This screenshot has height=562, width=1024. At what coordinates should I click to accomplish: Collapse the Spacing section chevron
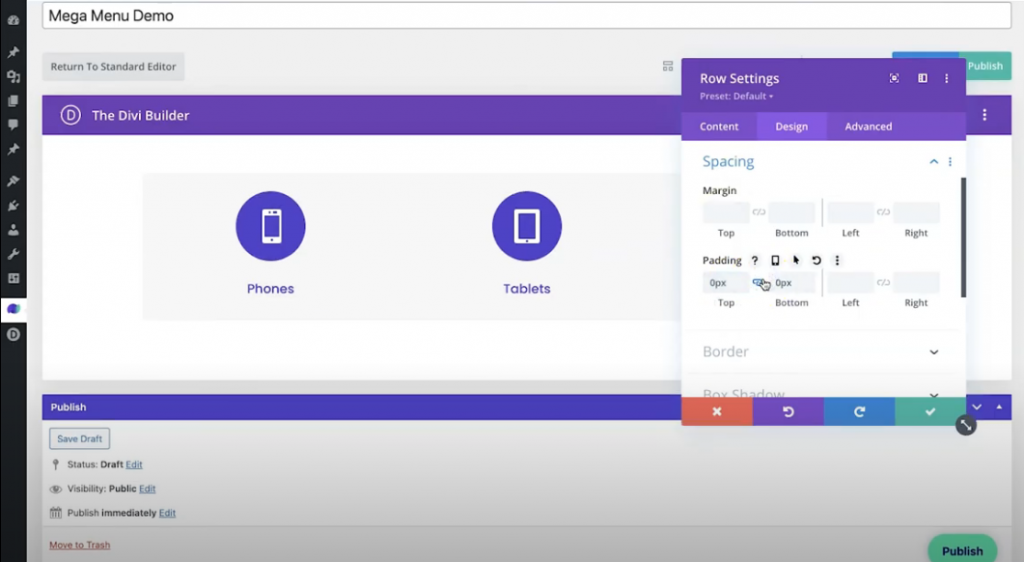point(934,161)
